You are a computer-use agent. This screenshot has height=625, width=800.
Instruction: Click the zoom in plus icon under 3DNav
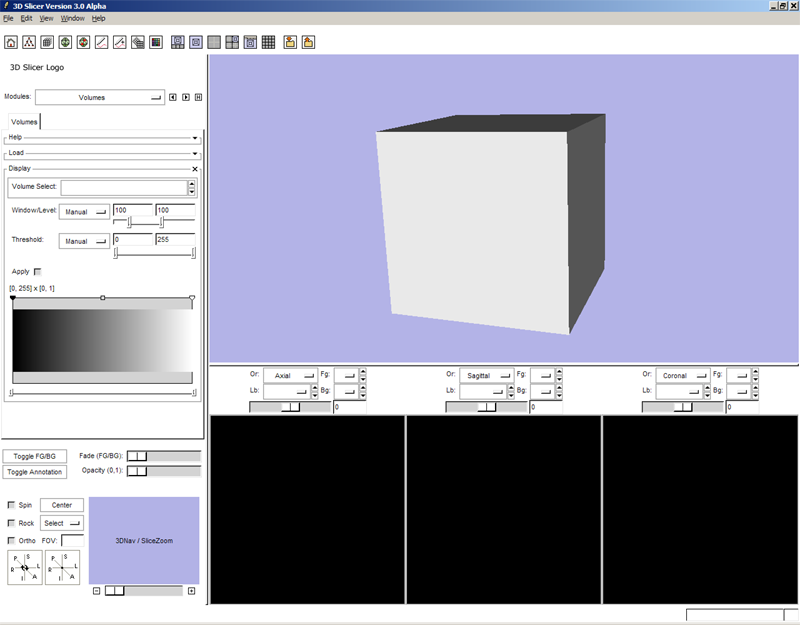[x=192, y=591]
